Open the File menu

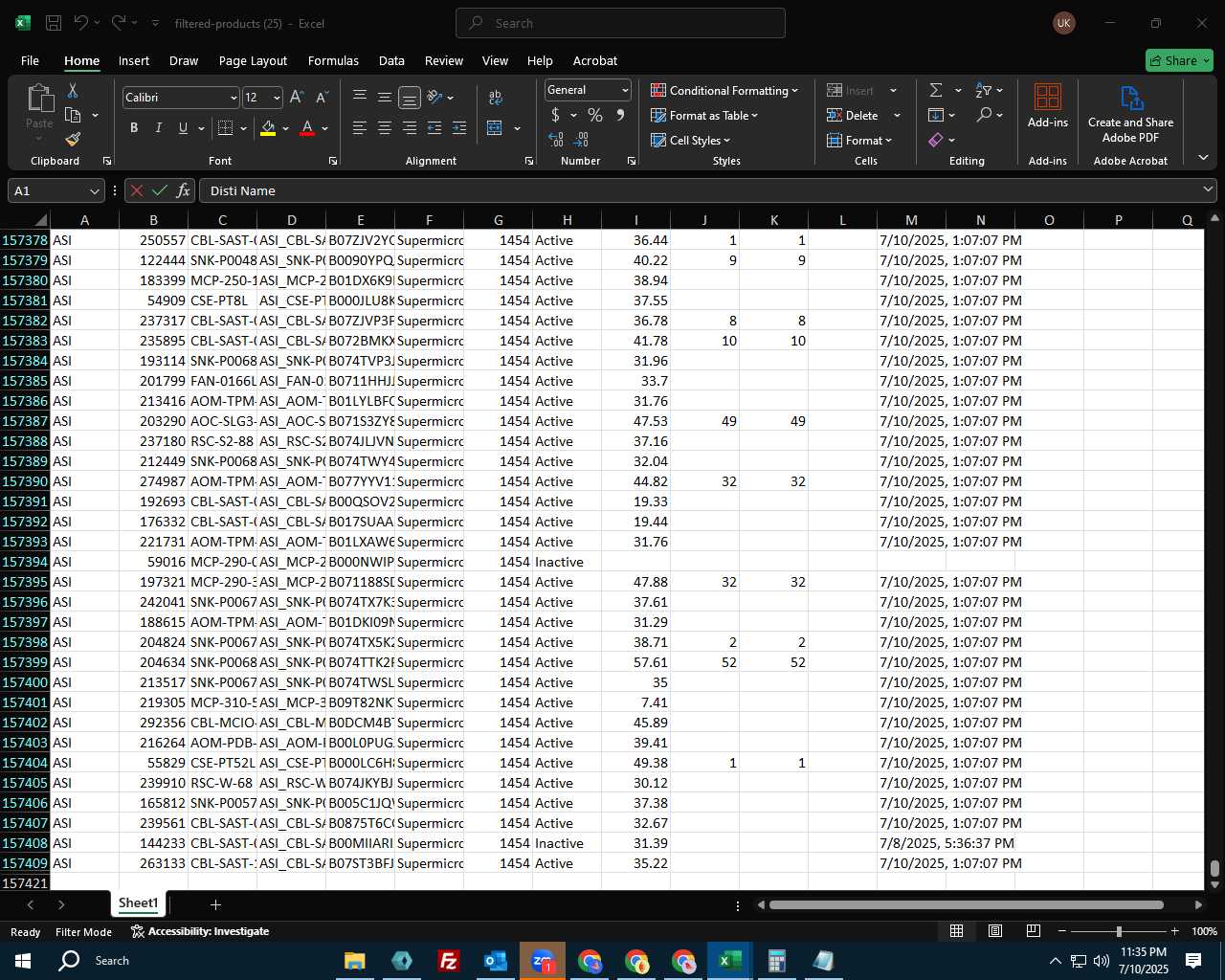click(30, 60)
